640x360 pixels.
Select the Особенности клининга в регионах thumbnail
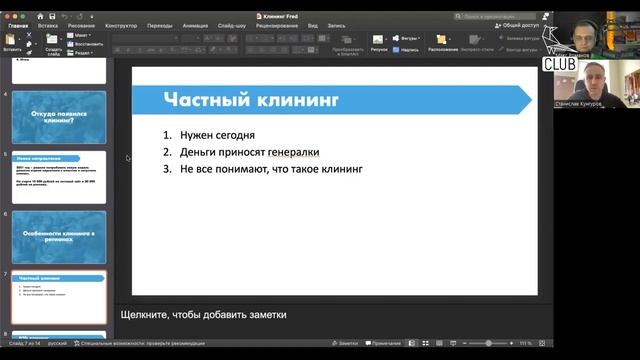[59, 237]
